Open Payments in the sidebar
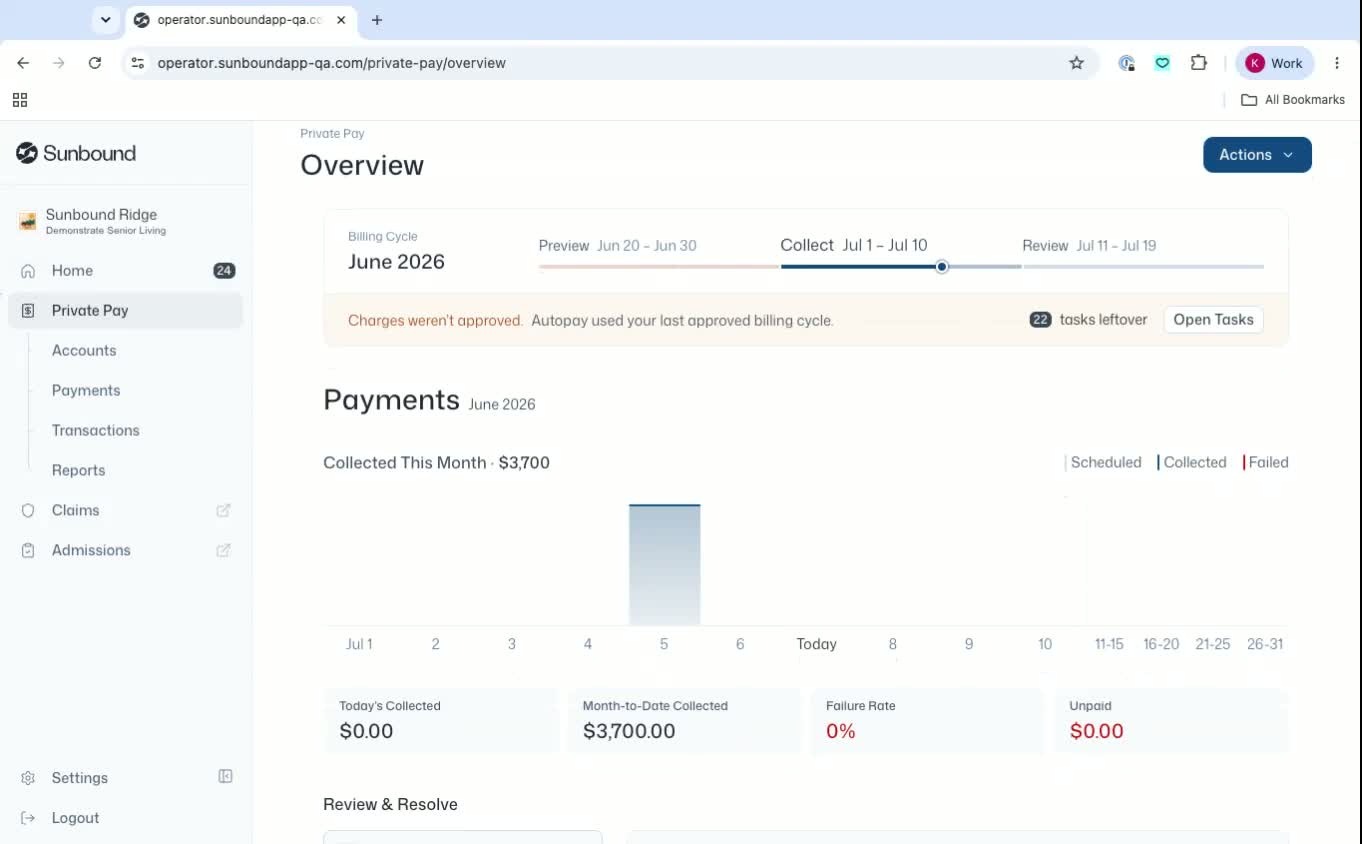 [86, 390]
